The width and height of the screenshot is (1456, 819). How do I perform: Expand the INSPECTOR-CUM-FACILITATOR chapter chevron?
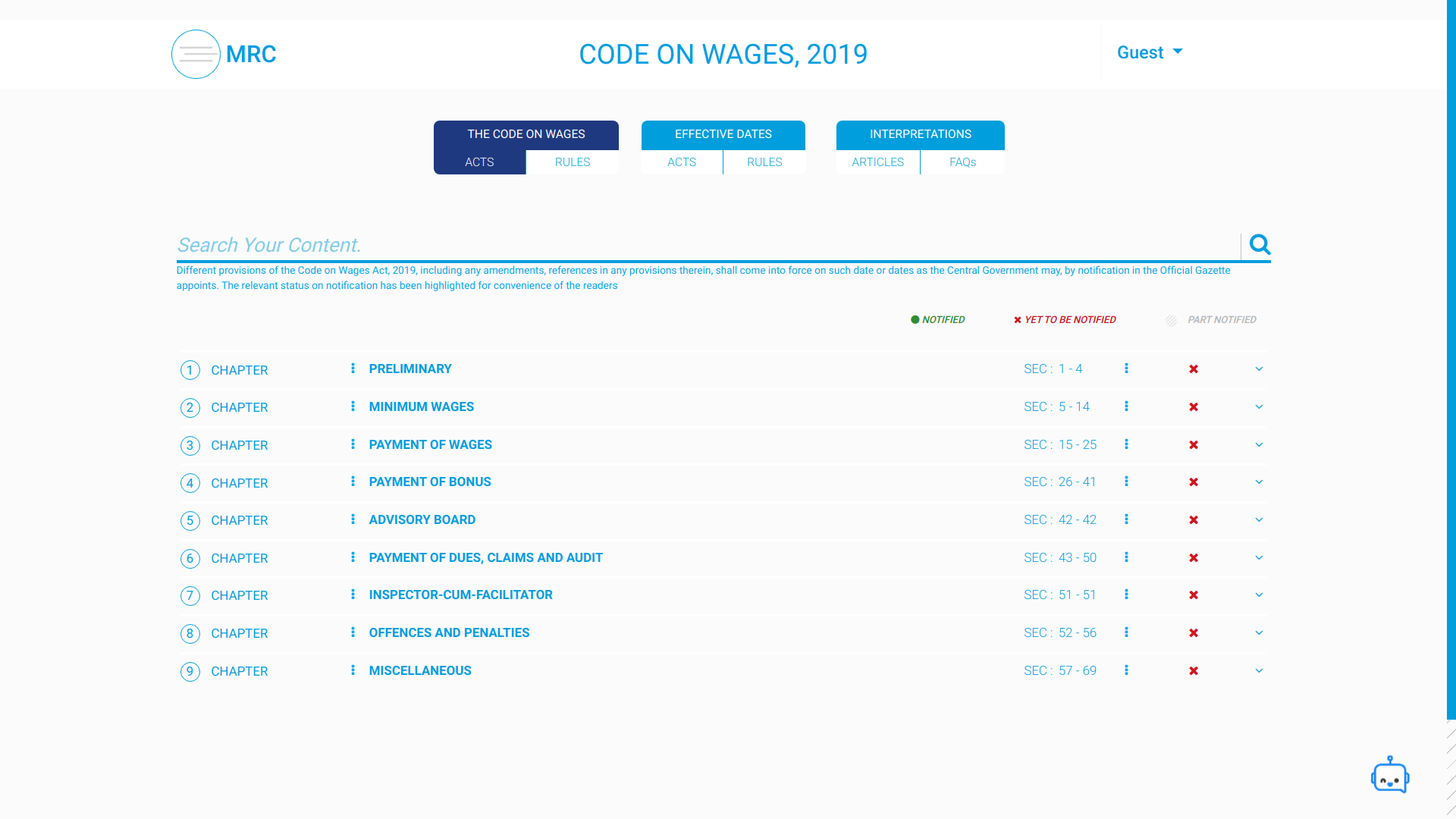[1259, 595]
